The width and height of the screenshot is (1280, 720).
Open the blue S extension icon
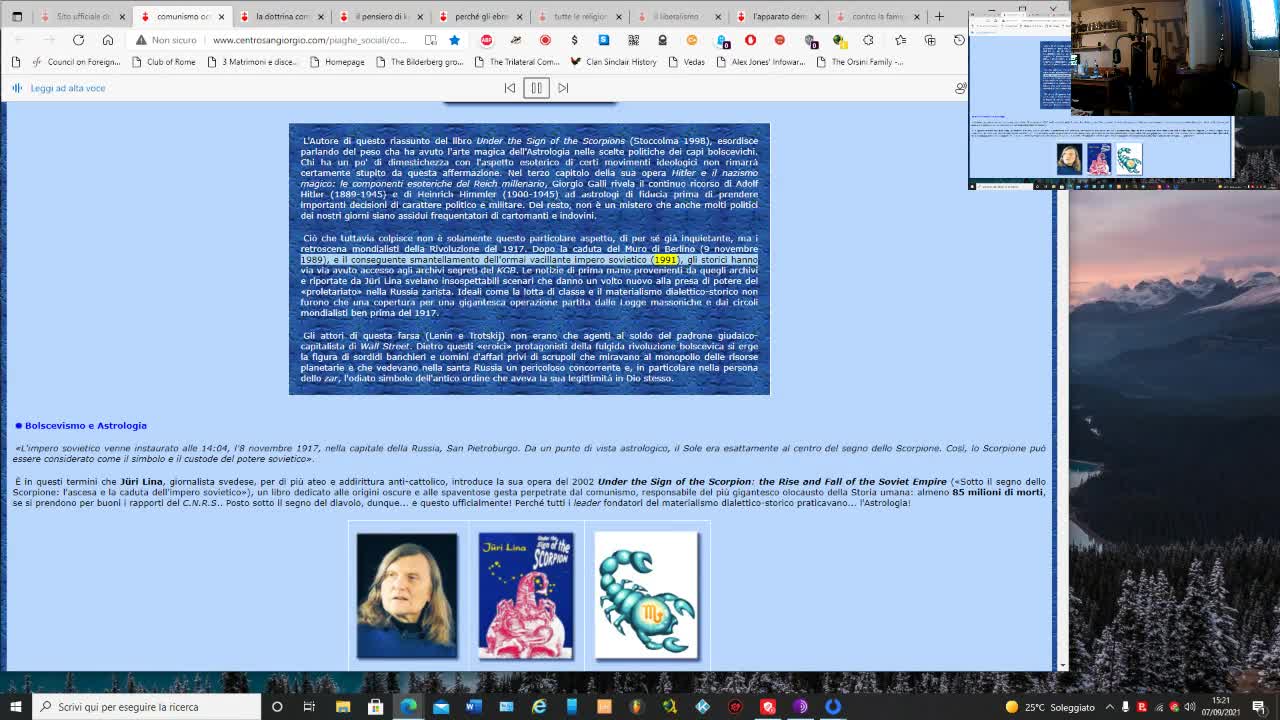point(604,40)
